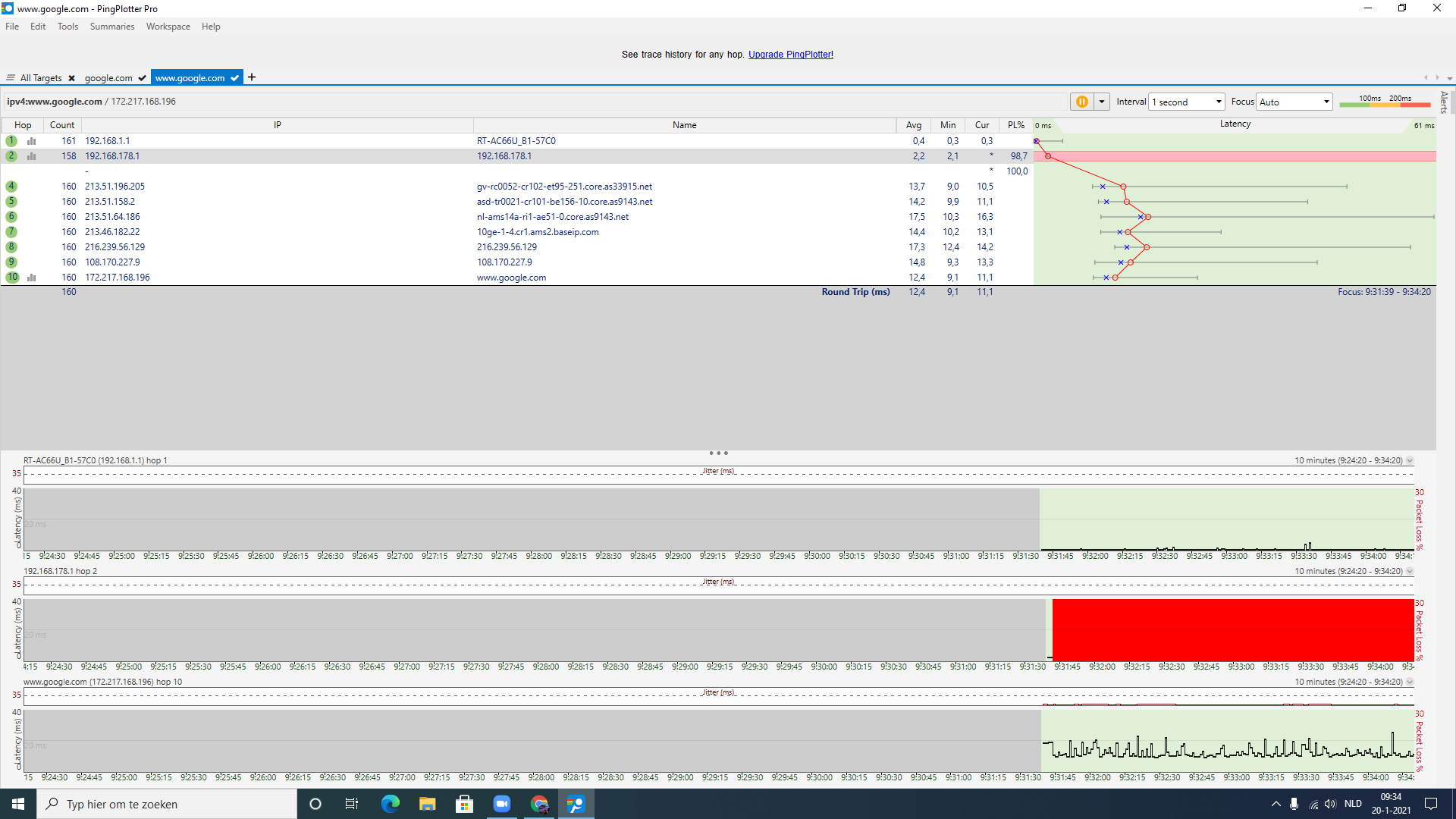The image size is (1456, 819).
Task: Click the IP column header
Action: click(x=278, y=125)
